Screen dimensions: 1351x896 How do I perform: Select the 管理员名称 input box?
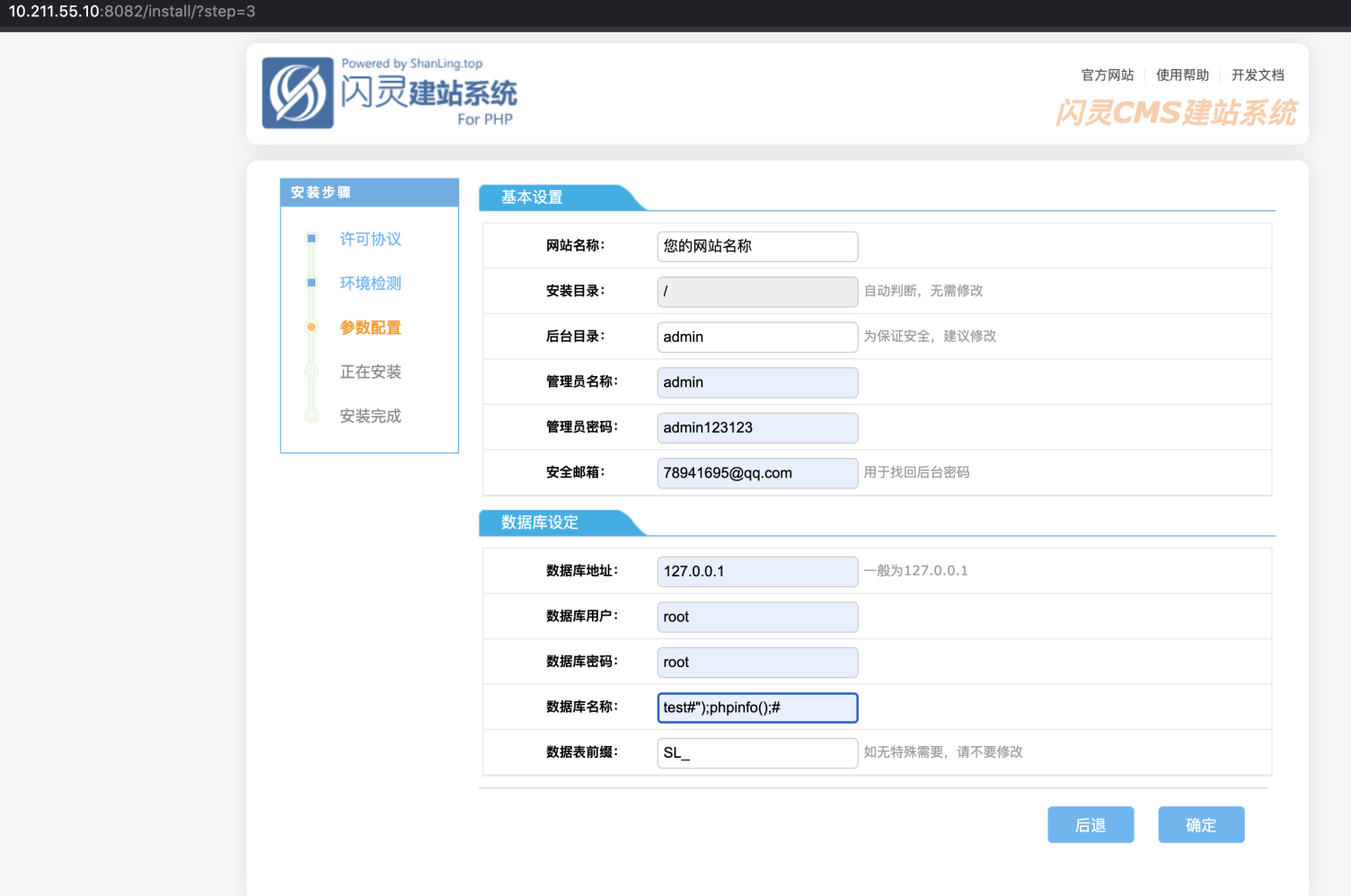pyautogui.click(x=757, y=382)
